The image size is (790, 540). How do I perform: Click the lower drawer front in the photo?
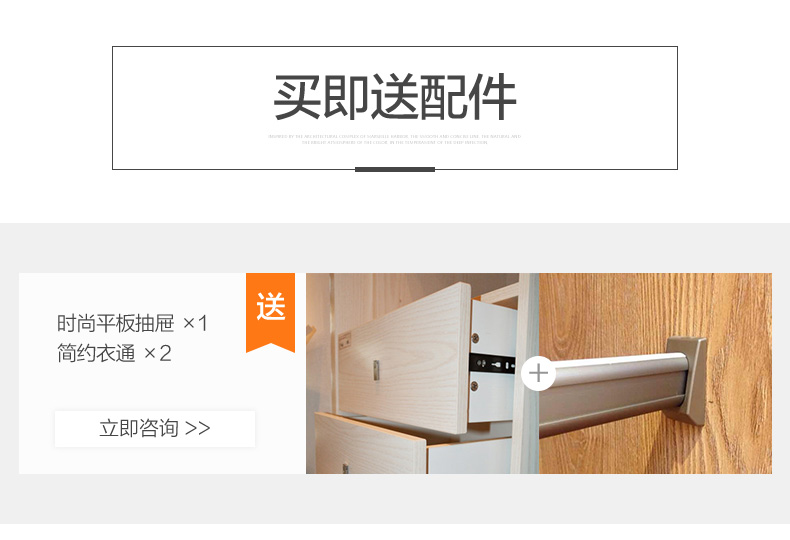tap(370, 444)
